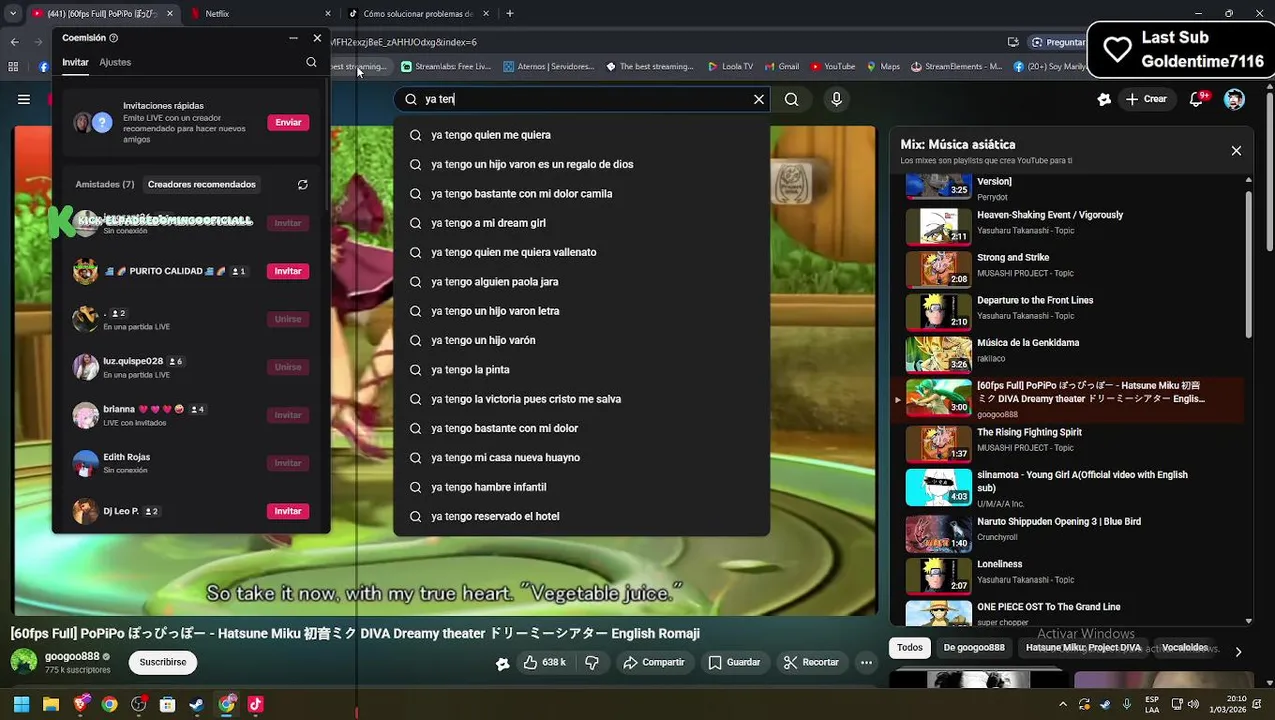Open the help icon next to Coemisión
The width and height of the screenshot is (1275, 720).
113,38
